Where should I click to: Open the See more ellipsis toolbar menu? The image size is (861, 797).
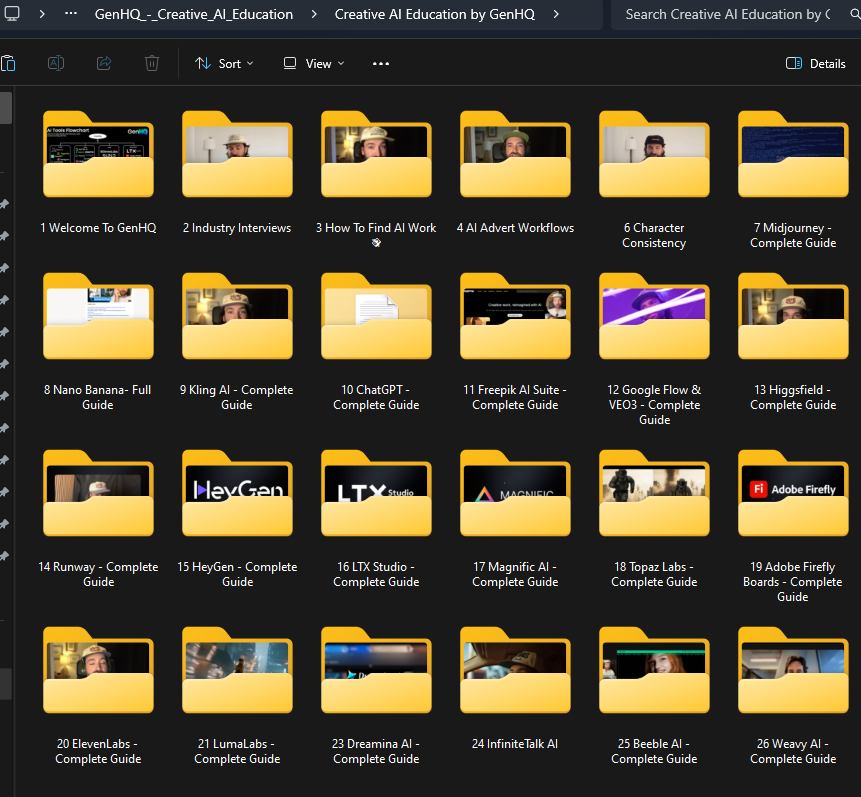pos(380,63)
